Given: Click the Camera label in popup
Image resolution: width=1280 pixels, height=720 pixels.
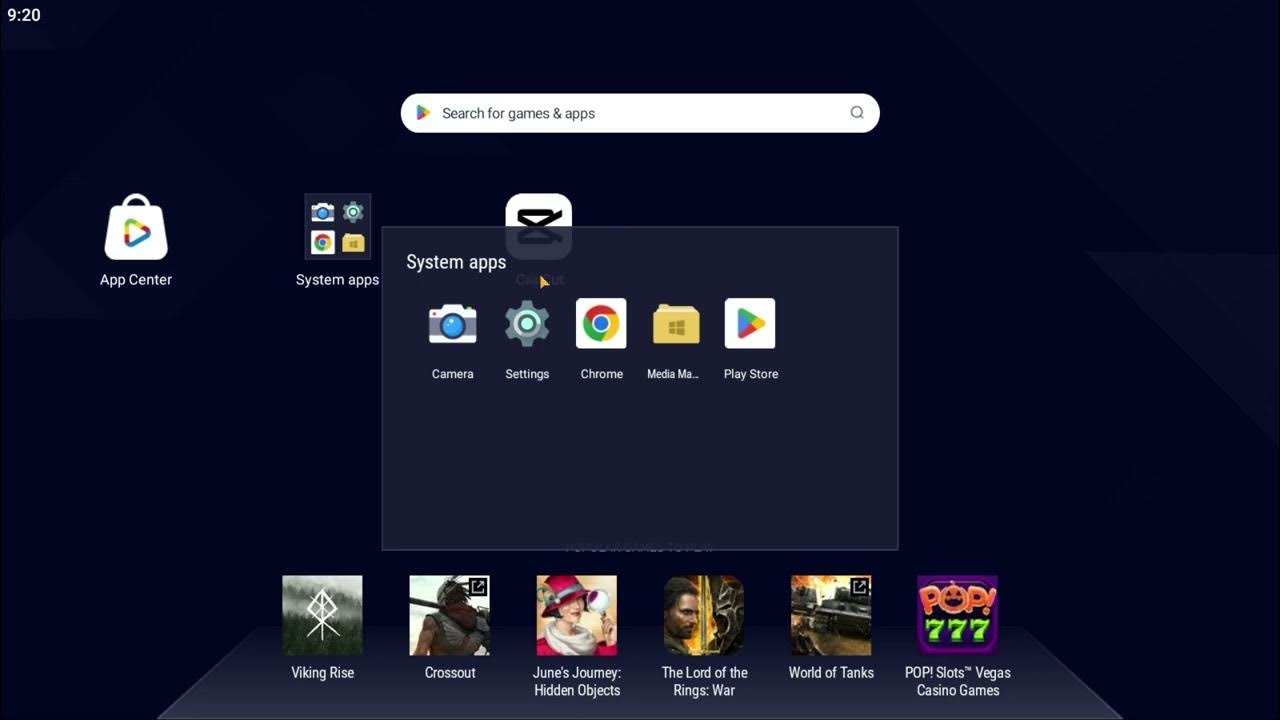Looking at the screenshot, I should tap(453, 374).
